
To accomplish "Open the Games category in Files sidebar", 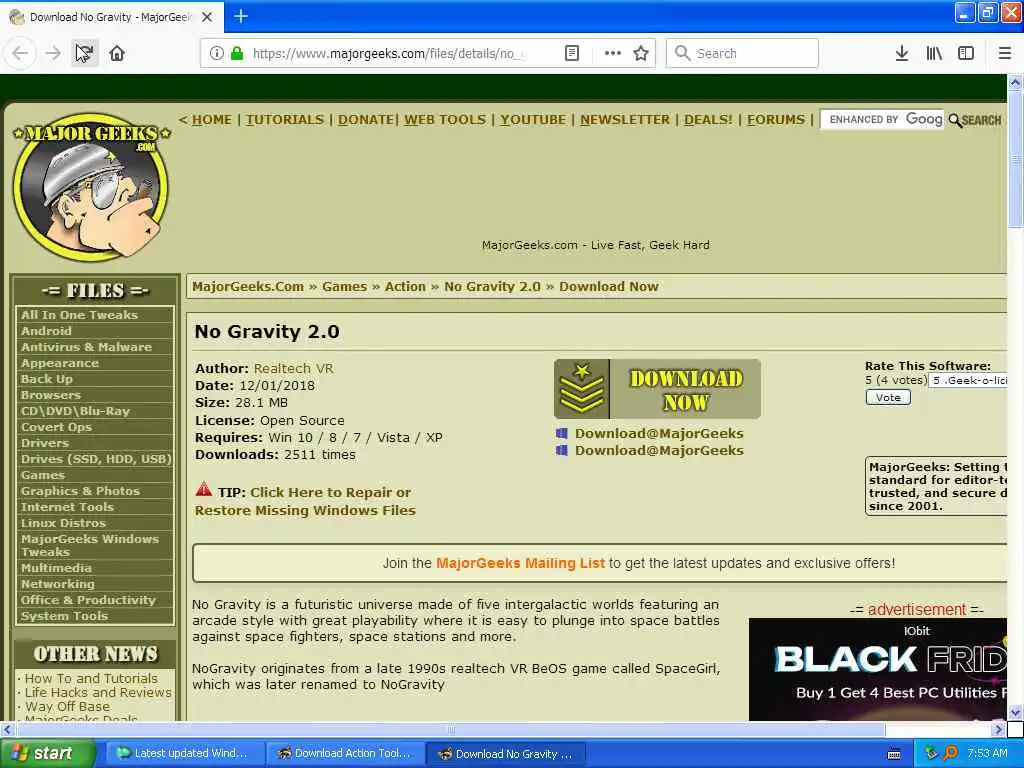I will 42,475.
